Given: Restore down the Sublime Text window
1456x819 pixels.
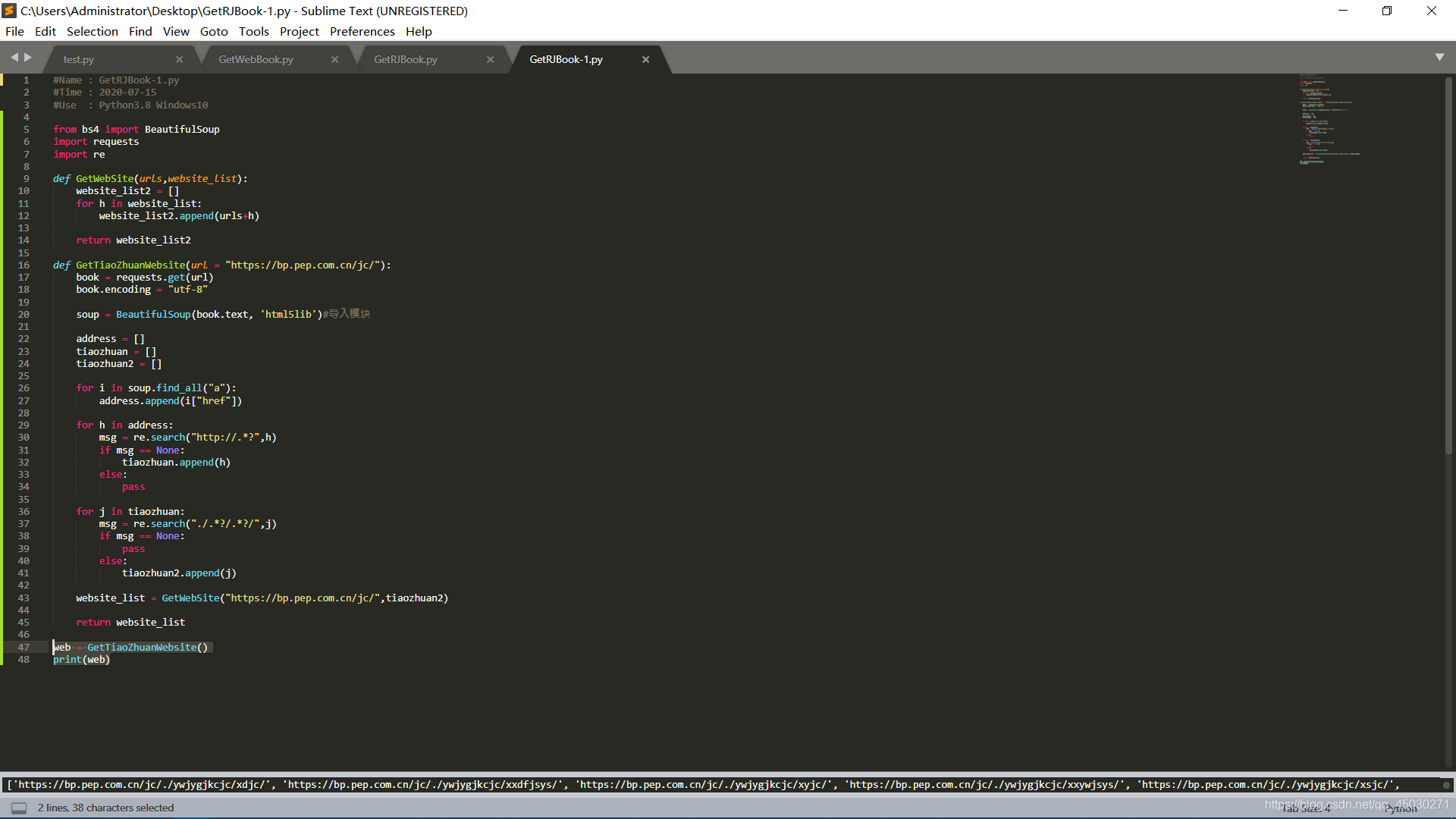Looking at the screenshot, I should [1387, 11].
